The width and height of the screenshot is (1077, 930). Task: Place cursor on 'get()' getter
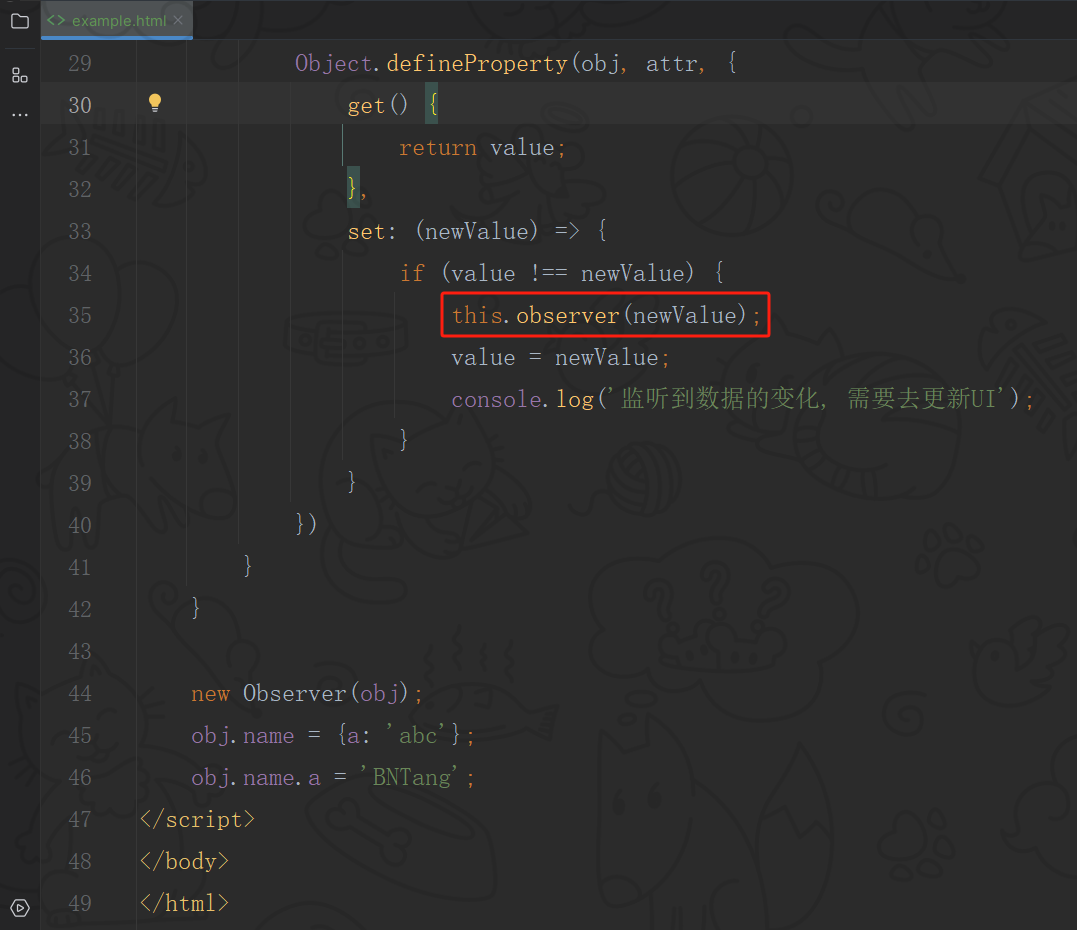click(378, 105)
